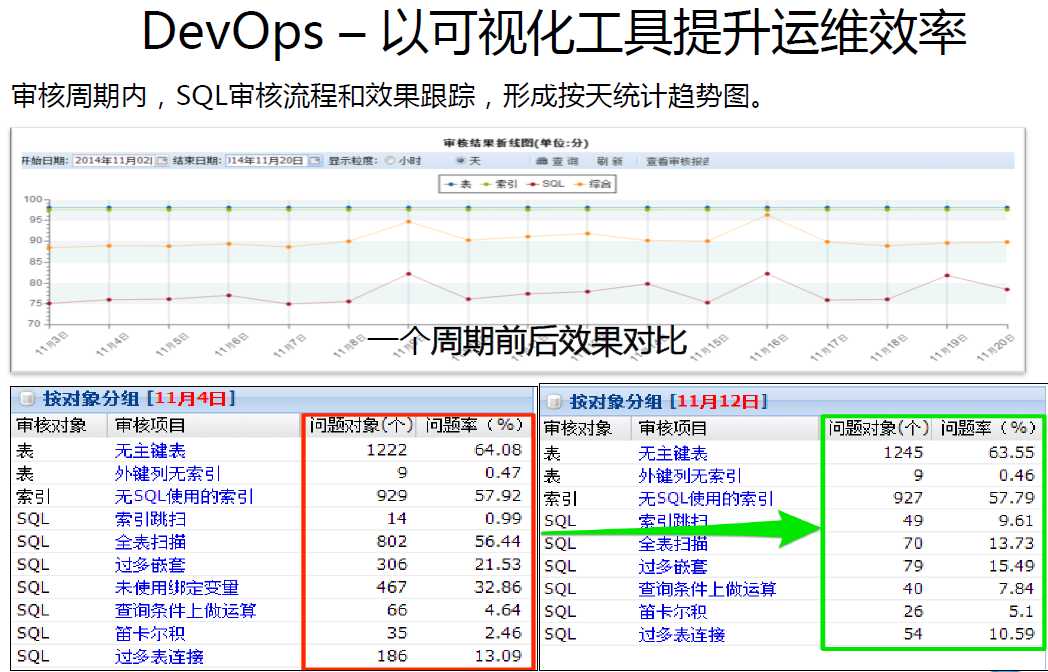Open 外键列无索引 link in the 11月4日 table
The height and width of the screenshot is (672, 1048).
click(167, 473)
